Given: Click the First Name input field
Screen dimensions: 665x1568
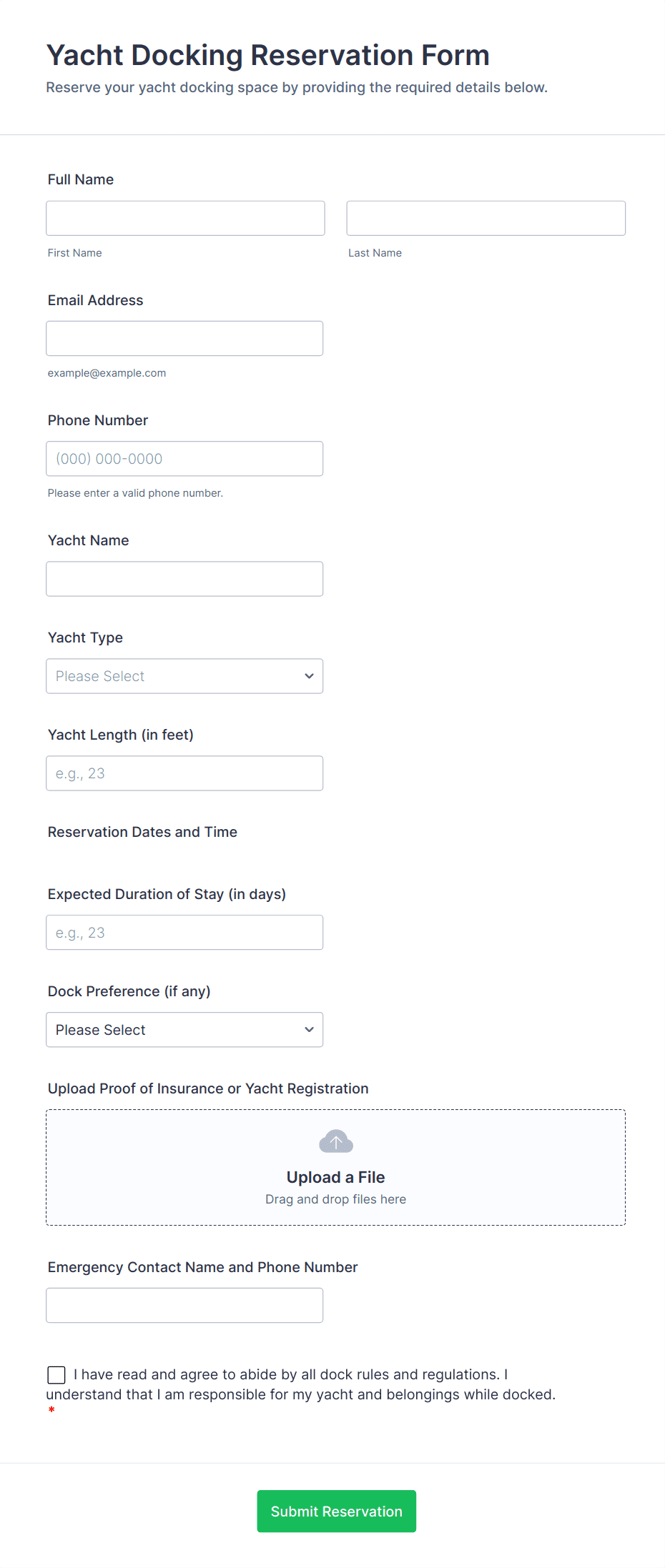Looking at the screenshot, I should click(185, 218).
